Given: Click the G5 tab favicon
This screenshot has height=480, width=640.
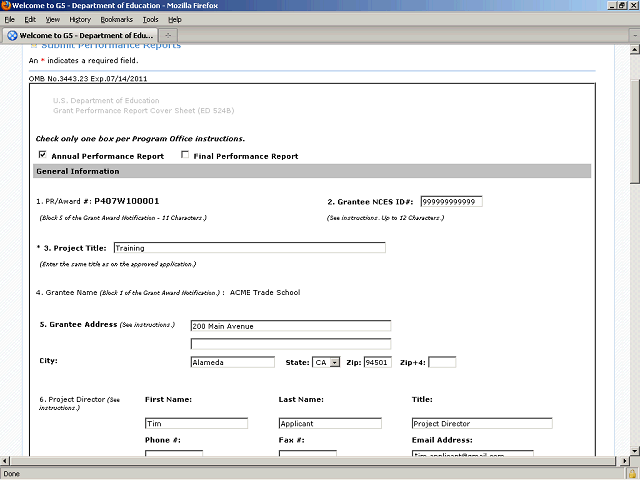Looking at the screenshot, I should point(13,36).
